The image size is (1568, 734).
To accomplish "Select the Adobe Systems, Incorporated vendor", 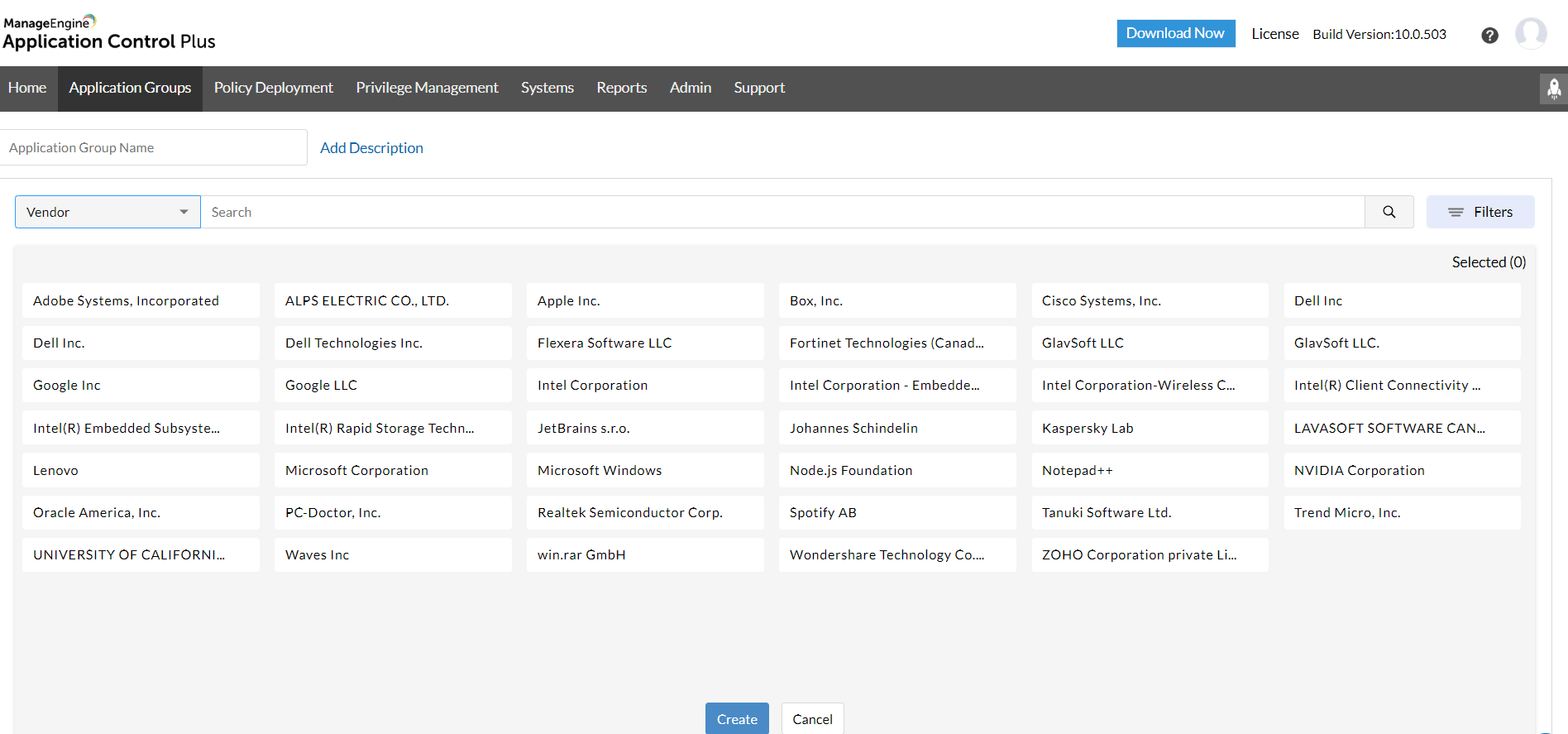I will (x=141, y=300).
